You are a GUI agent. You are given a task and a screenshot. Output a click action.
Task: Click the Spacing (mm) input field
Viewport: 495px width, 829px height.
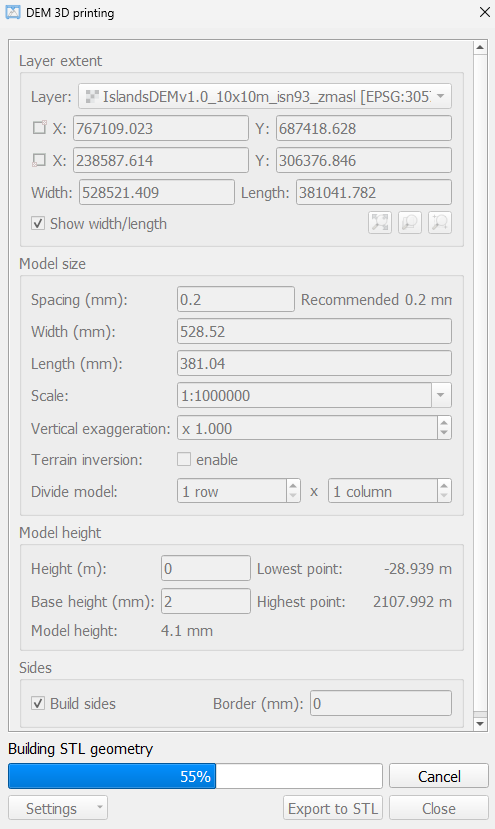(x=236, y=300)
